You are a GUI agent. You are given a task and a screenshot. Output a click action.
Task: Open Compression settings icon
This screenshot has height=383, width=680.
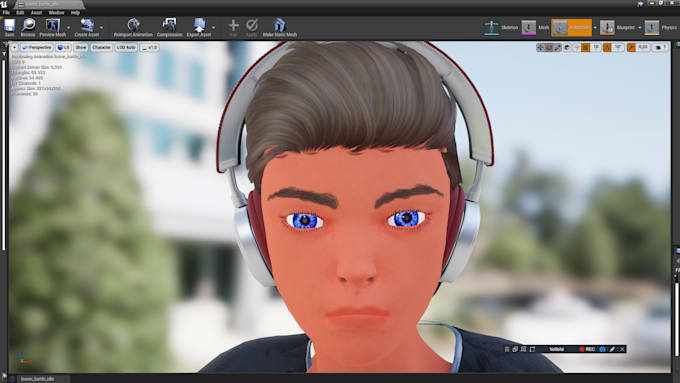point(169,25)
